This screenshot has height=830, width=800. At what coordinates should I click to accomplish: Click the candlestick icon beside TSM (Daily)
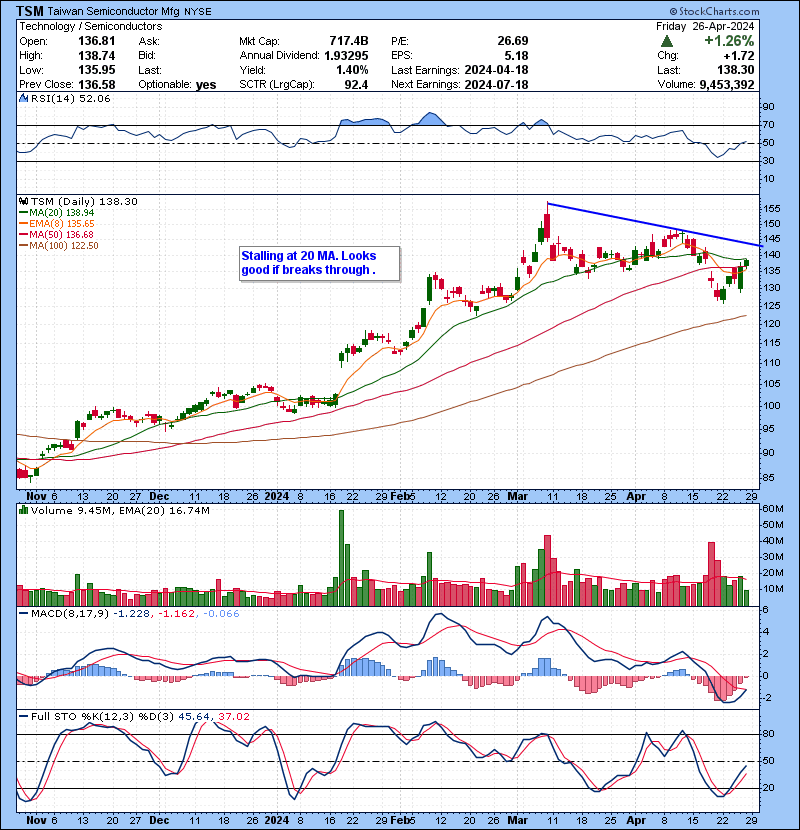click(x=23, y=202)
